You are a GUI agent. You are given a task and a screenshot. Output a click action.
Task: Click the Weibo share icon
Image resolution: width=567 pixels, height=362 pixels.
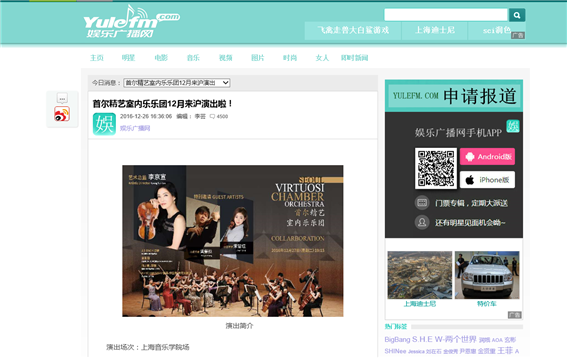click(62, 114)
